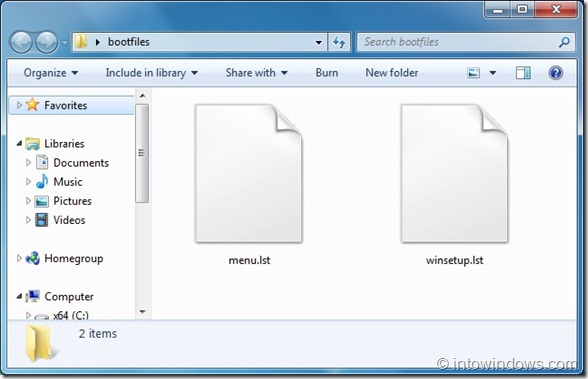This screenshot has height=379, width=588.
Task: Click the Favorites star icon
Action: (x=33, y=105)
